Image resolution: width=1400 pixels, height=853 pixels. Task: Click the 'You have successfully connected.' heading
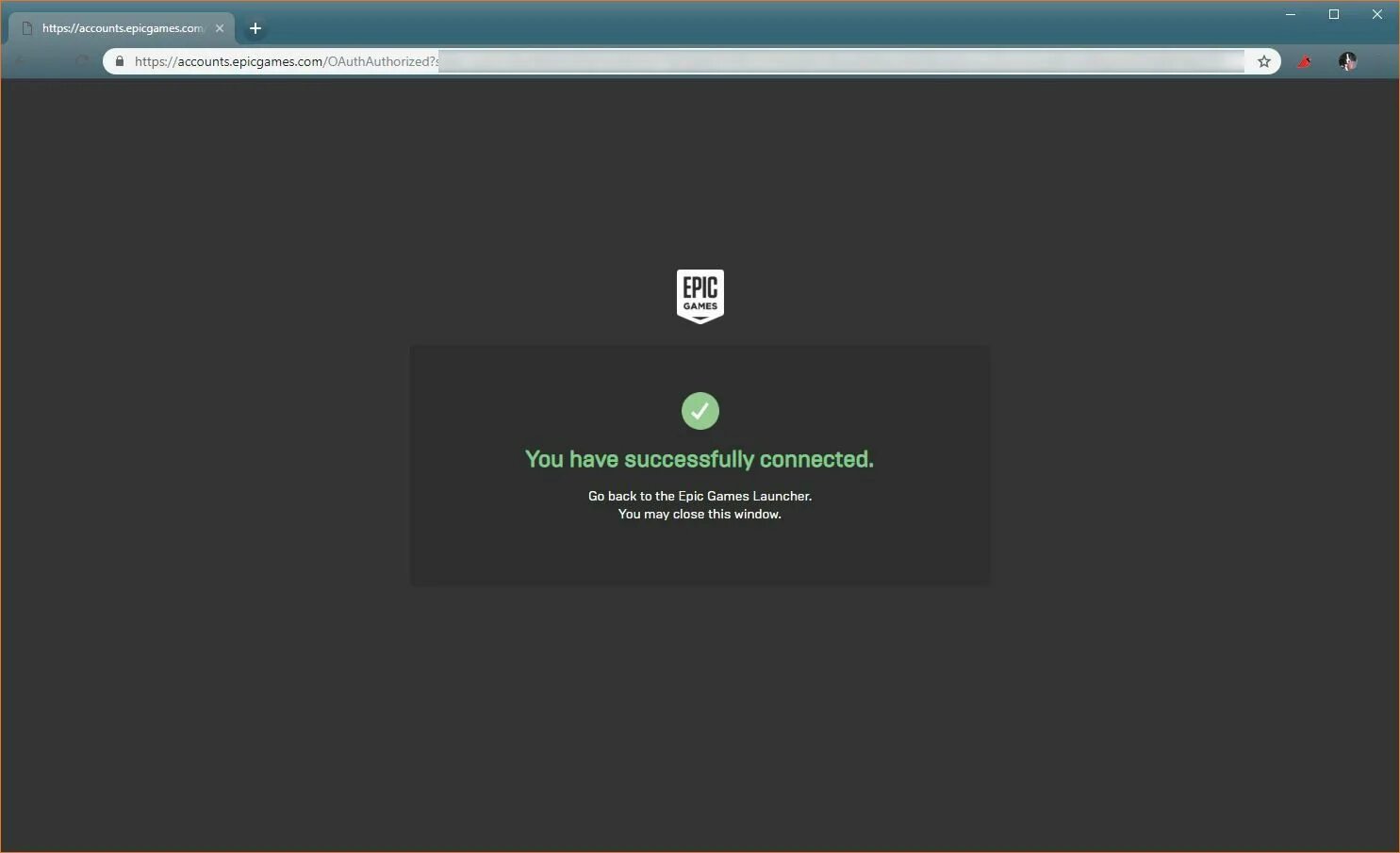pos(700,459)
